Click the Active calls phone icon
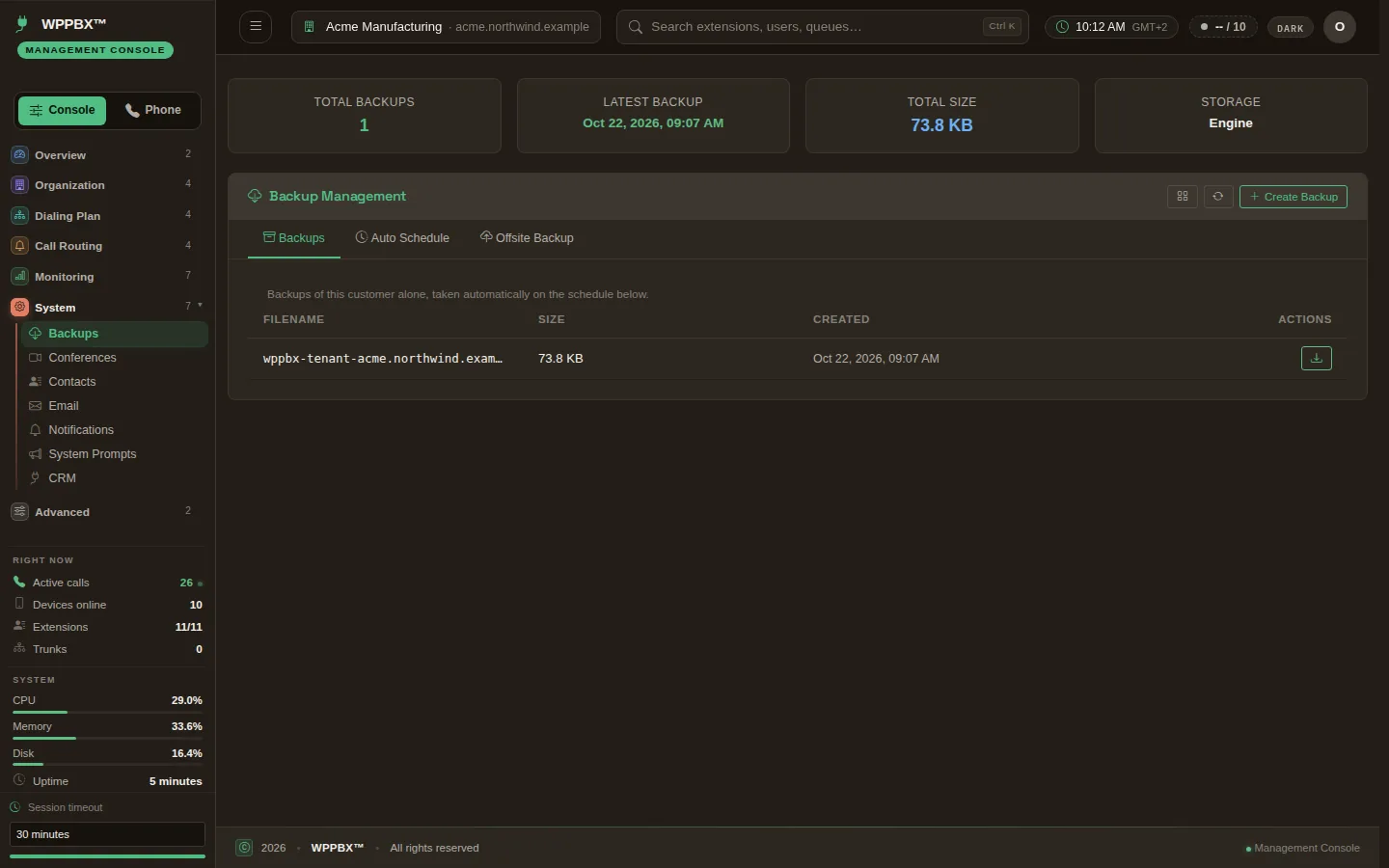 (x=19, y=583)
